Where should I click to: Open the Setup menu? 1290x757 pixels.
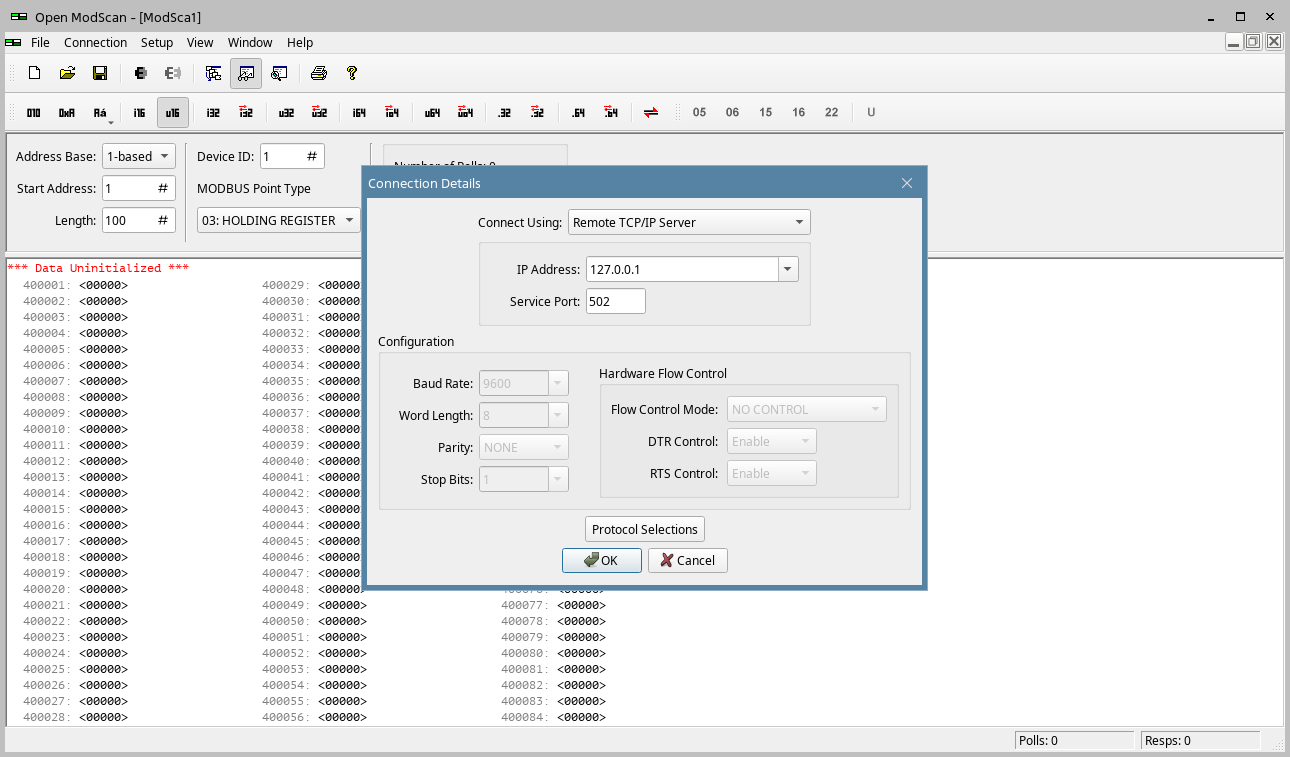pos(157,42)
